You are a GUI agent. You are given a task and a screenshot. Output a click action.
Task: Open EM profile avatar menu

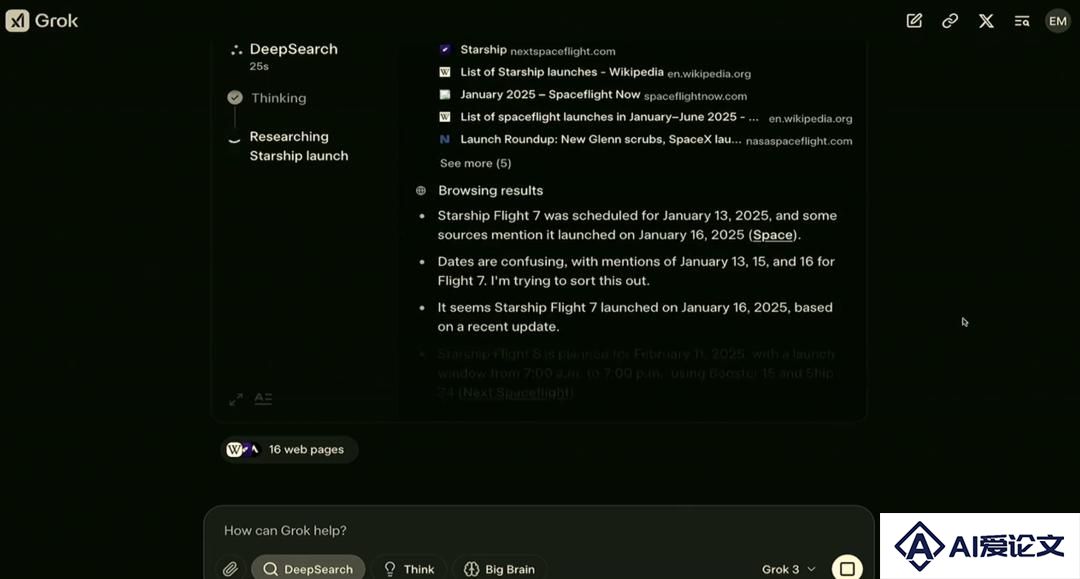point(1057,21)
